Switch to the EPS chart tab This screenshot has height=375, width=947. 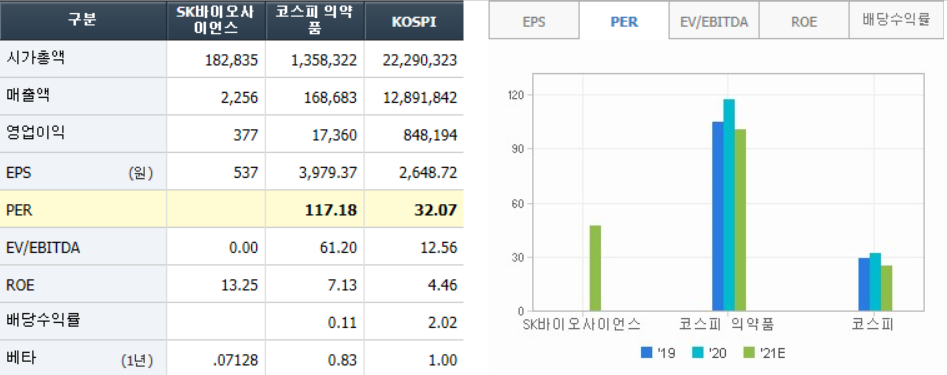pos(534,21)
